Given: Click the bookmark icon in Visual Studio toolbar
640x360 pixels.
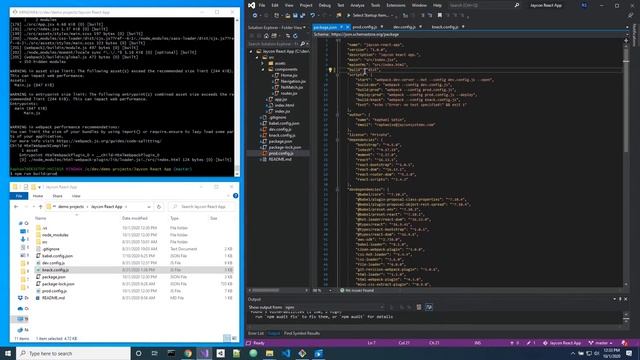Looking at the screenshot, I should point(440,16).
